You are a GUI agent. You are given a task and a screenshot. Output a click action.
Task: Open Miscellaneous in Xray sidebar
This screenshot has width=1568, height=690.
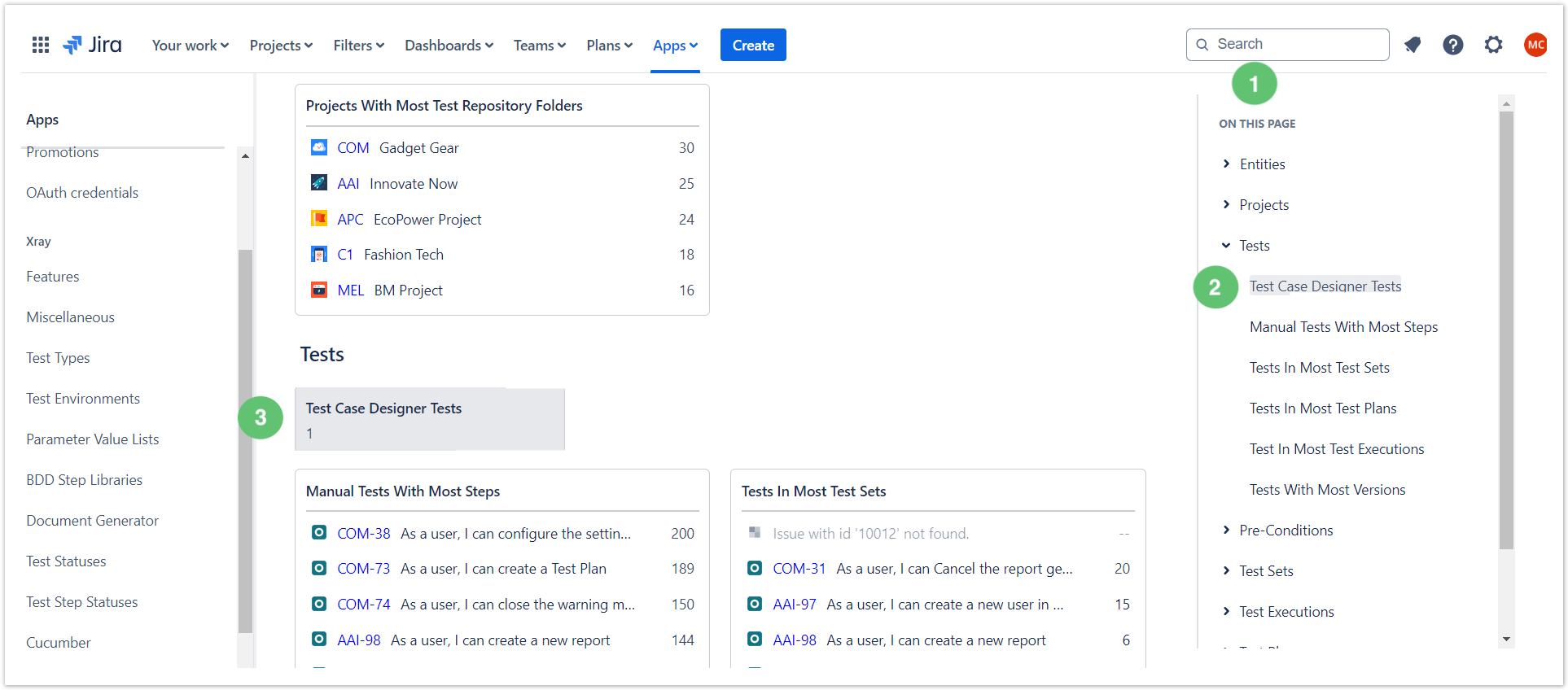70,317
